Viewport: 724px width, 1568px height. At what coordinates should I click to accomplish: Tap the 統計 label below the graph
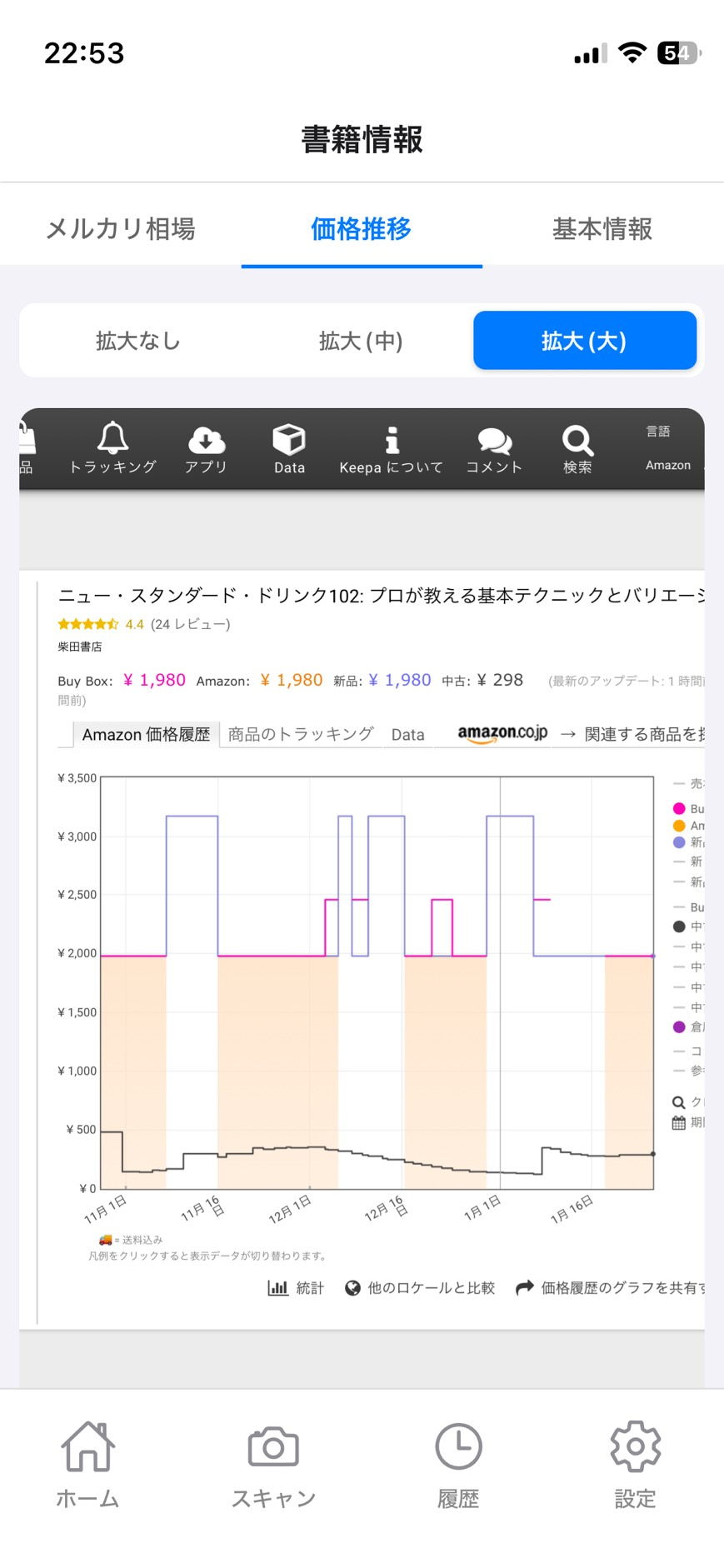click(310, 1288)
